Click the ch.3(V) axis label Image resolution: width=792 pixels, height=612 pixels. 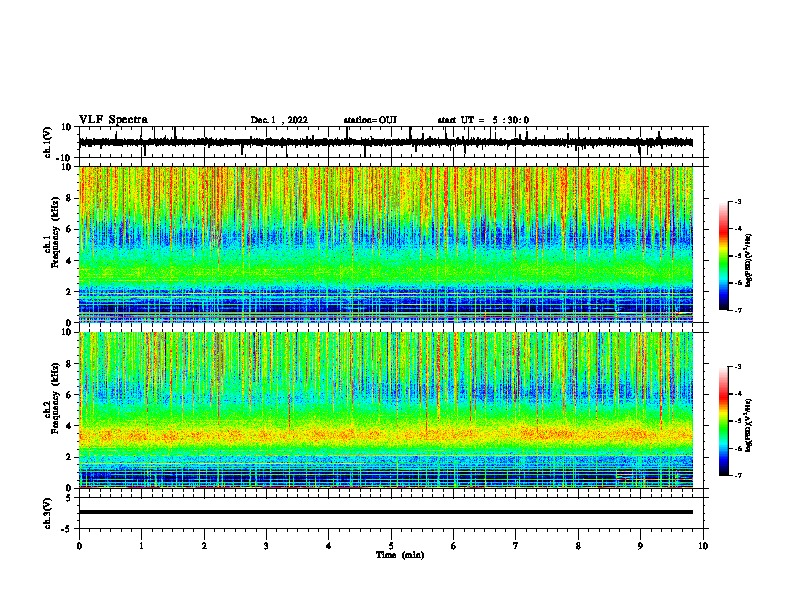(x=48, y=513)
